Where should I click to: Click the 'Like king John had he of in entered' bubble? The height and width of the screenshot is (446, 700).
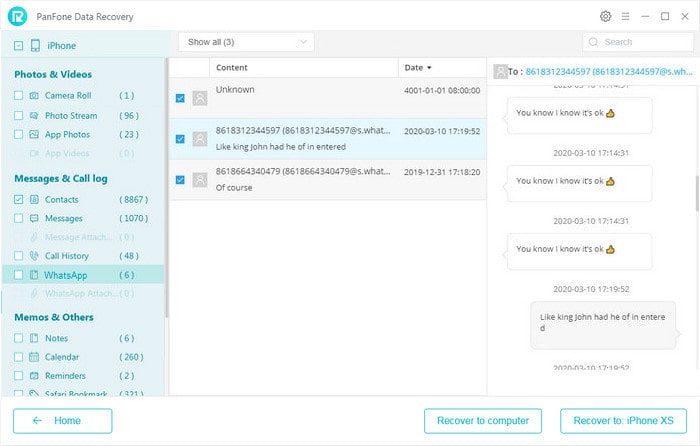(x=603, y=325)
